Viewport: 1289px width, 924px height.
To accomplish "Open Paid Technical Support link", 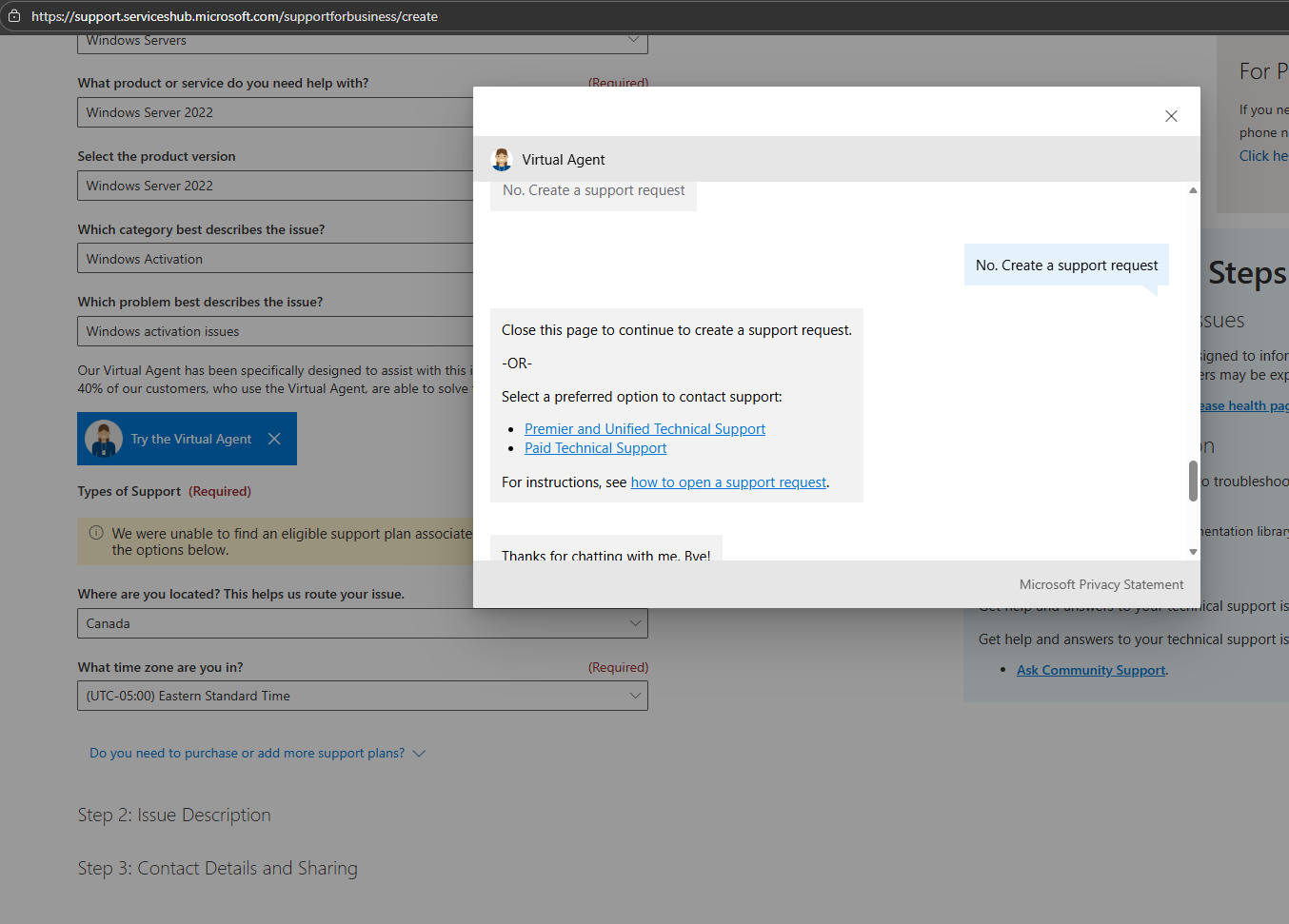I will tap(595, 448).
